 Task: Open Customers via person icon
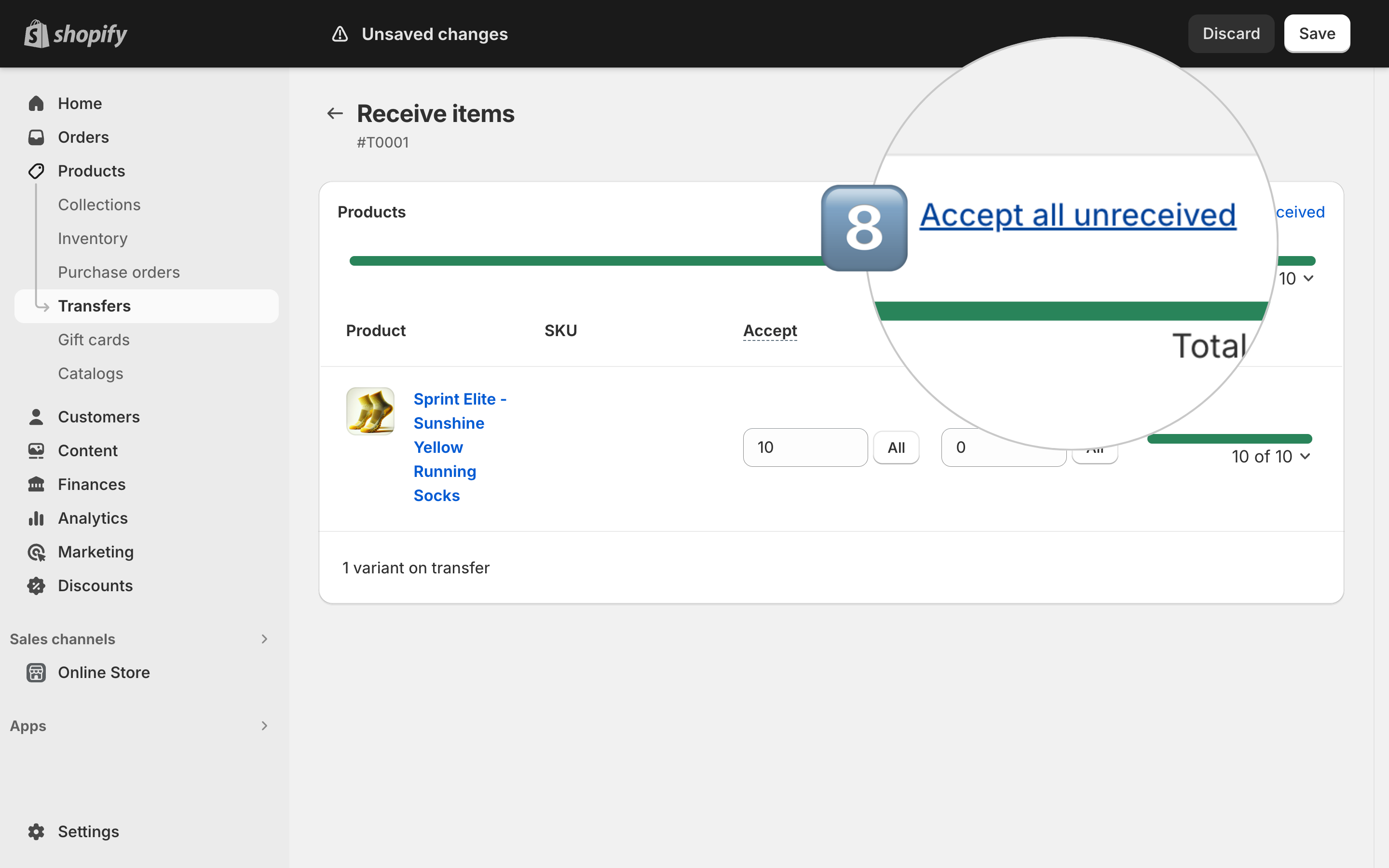click(36, 417)
